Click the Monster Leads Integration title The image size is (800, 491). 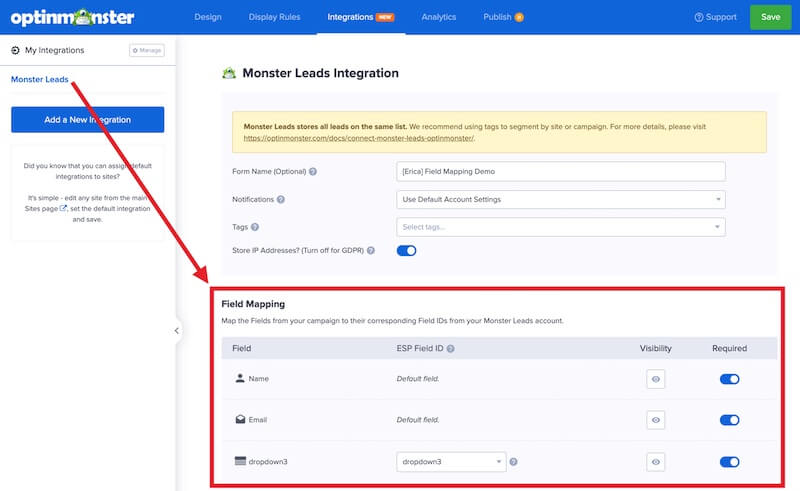320,73
